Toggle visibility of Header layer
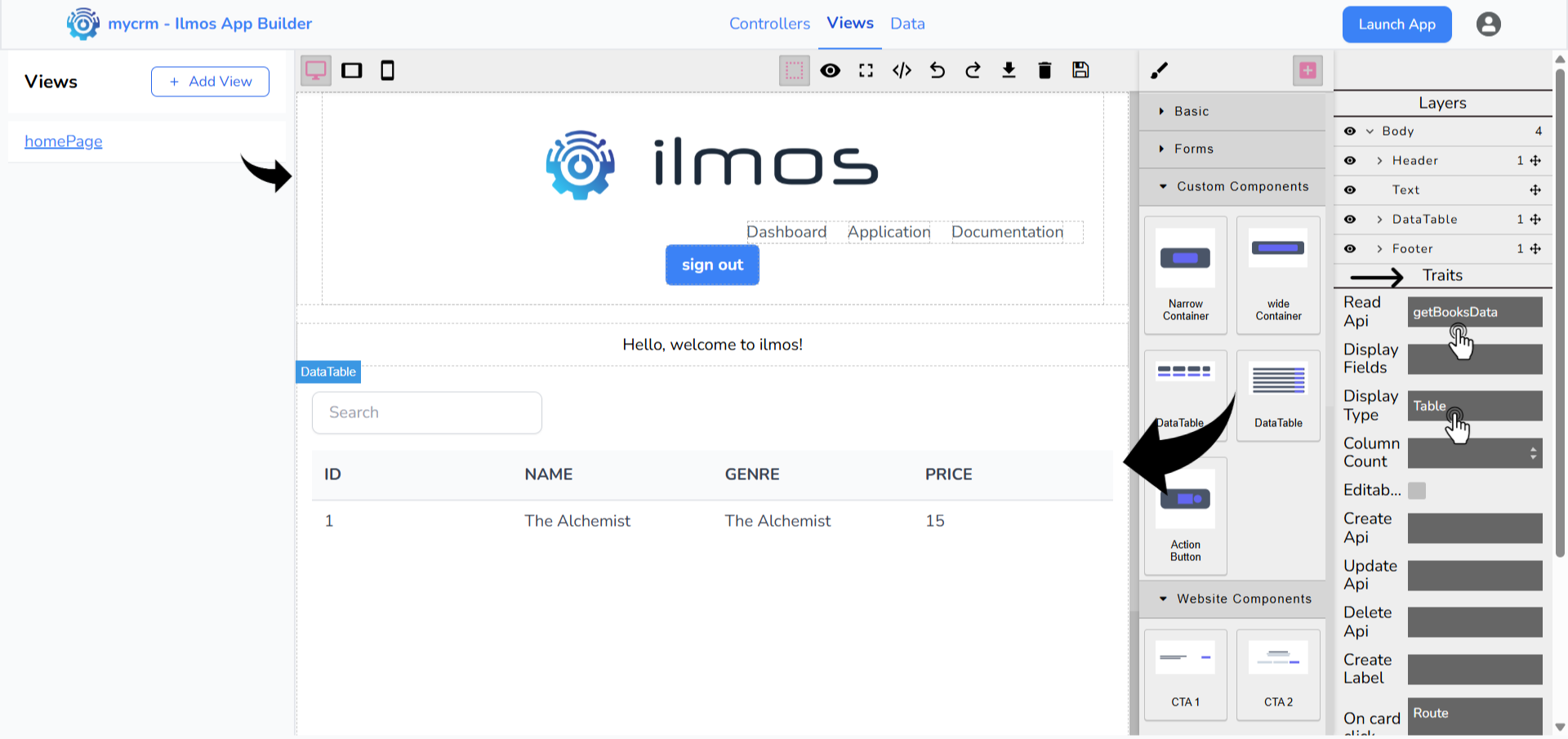Screen dimensions: 1568x739 1350,161
